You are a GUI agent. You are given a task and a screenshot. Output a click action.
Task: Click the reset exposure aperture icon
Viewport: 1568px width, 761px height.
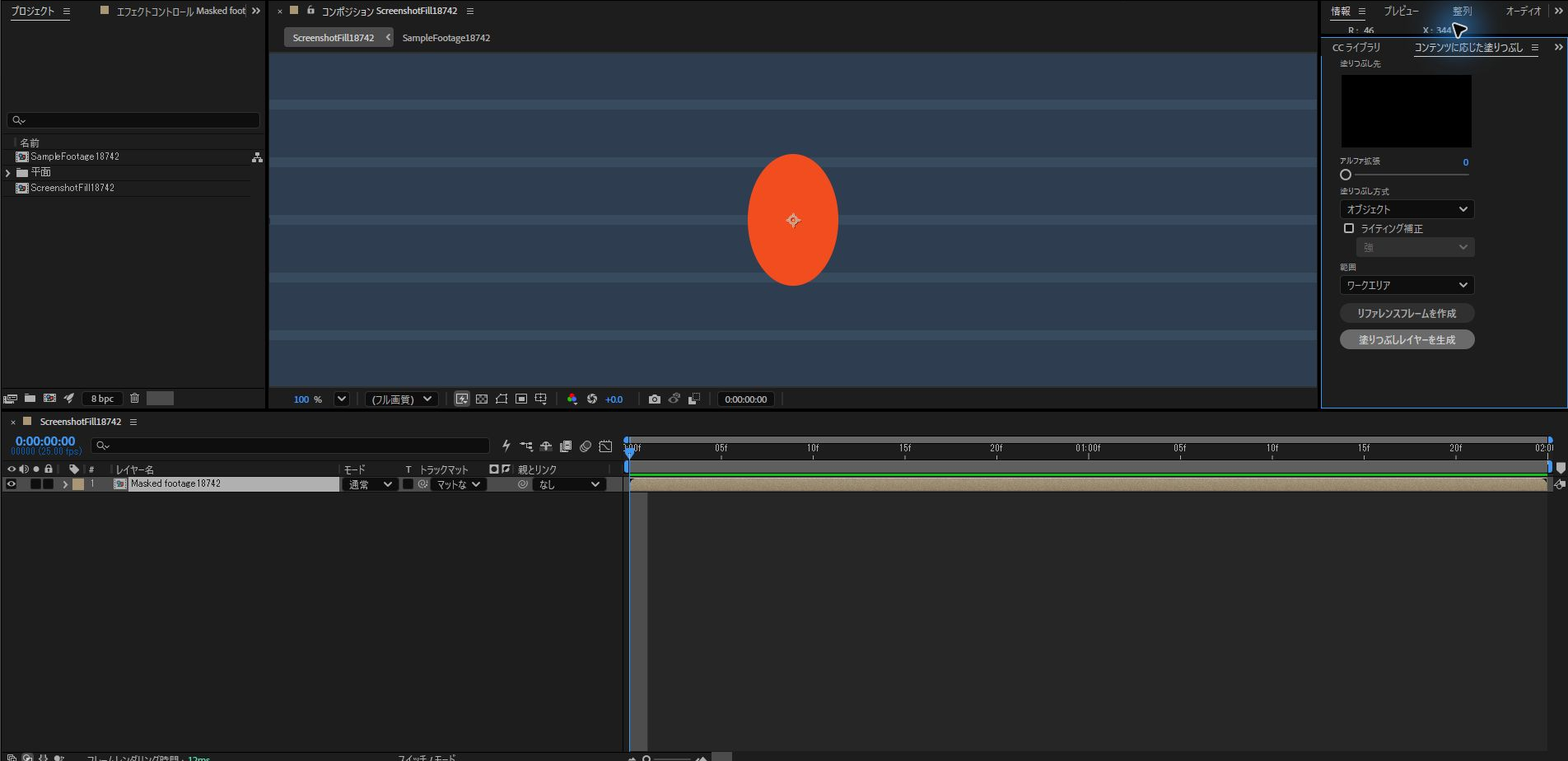pyautogui.click(x=592, y=399)
